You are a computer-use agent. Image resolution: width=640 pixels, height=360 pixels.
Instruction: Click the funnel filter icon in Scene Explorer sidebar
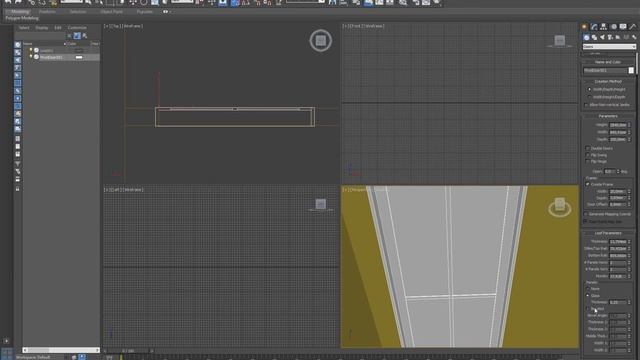[18, 164]
